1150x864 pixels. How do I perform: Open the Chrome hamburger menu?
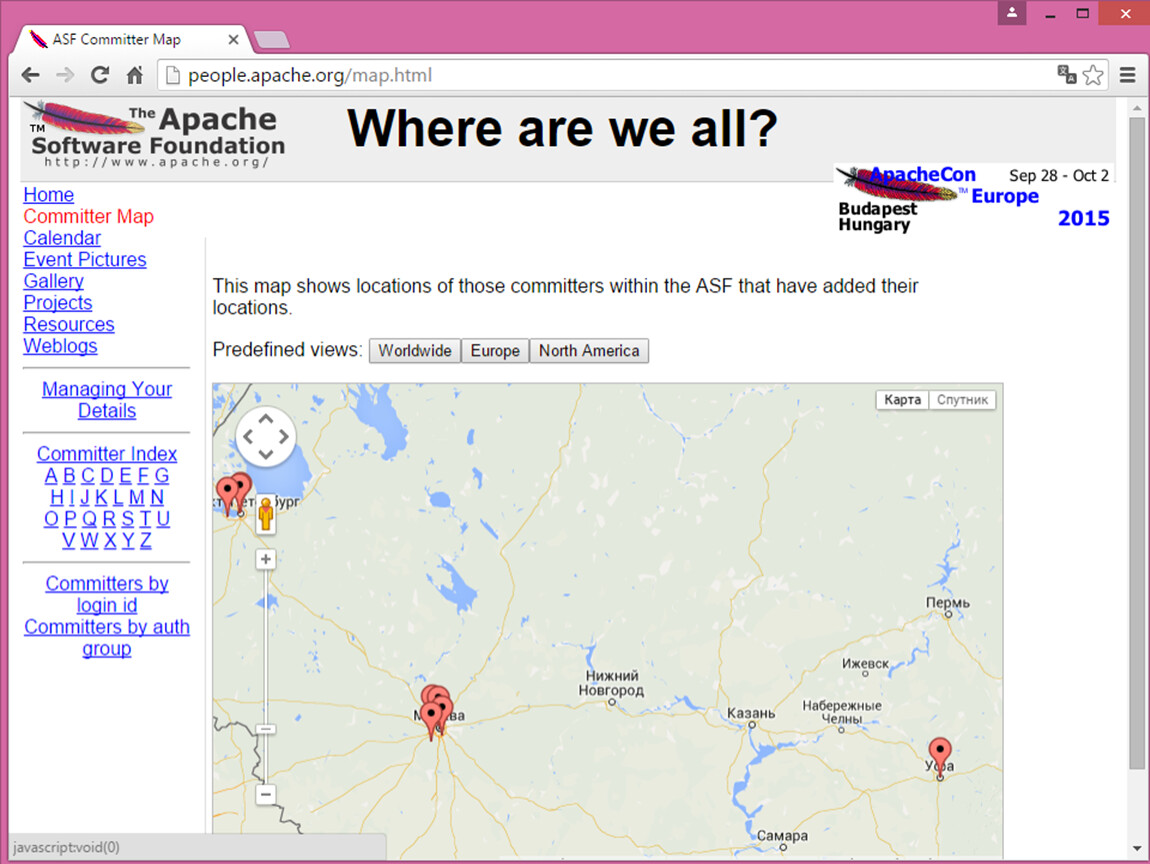1128,75
